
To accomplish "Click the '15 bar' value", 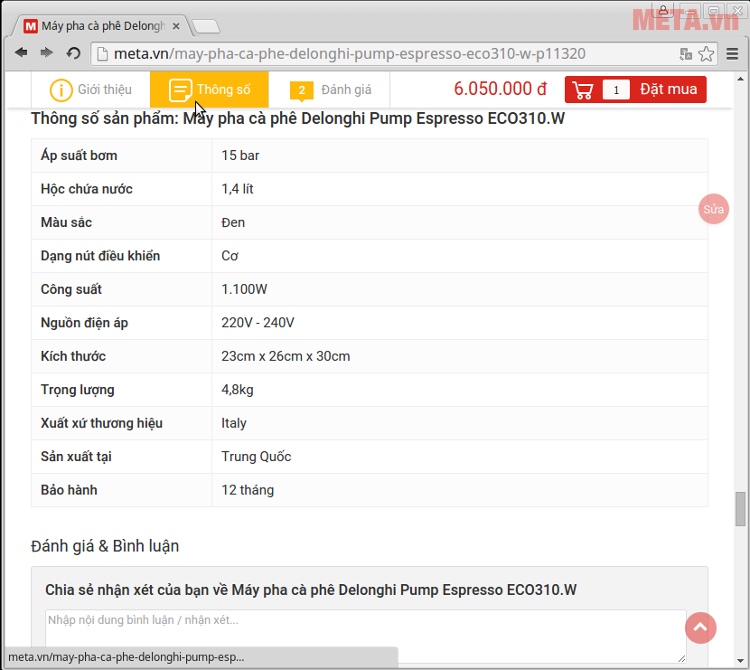I will pos(240,155).
